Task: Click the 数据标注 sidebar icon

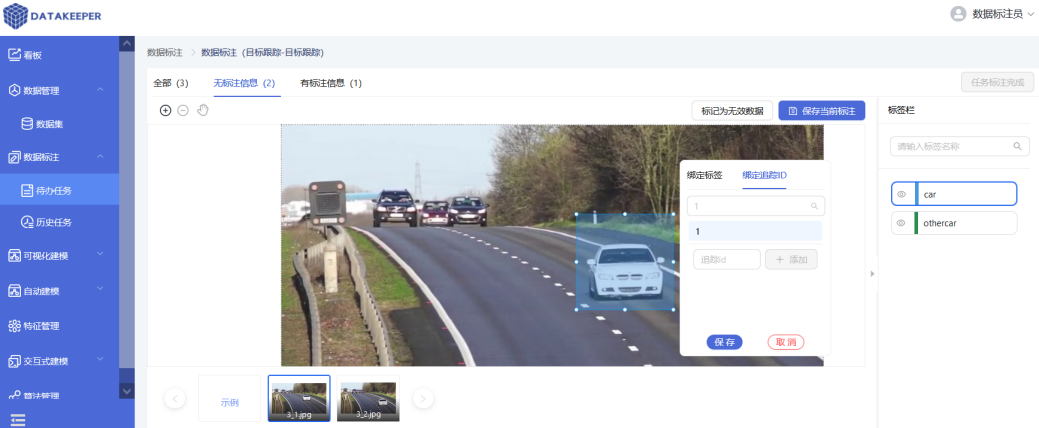Action: (x=14, y=158)
